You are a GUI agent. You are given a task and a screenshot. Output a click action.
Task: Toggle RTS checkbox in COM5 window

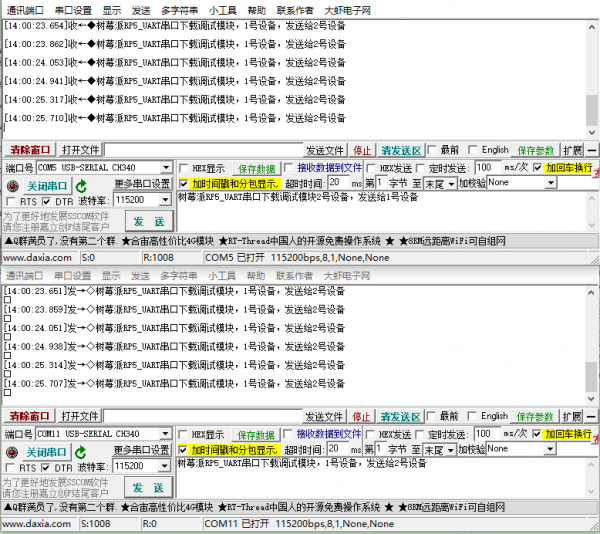coord(11,201)
